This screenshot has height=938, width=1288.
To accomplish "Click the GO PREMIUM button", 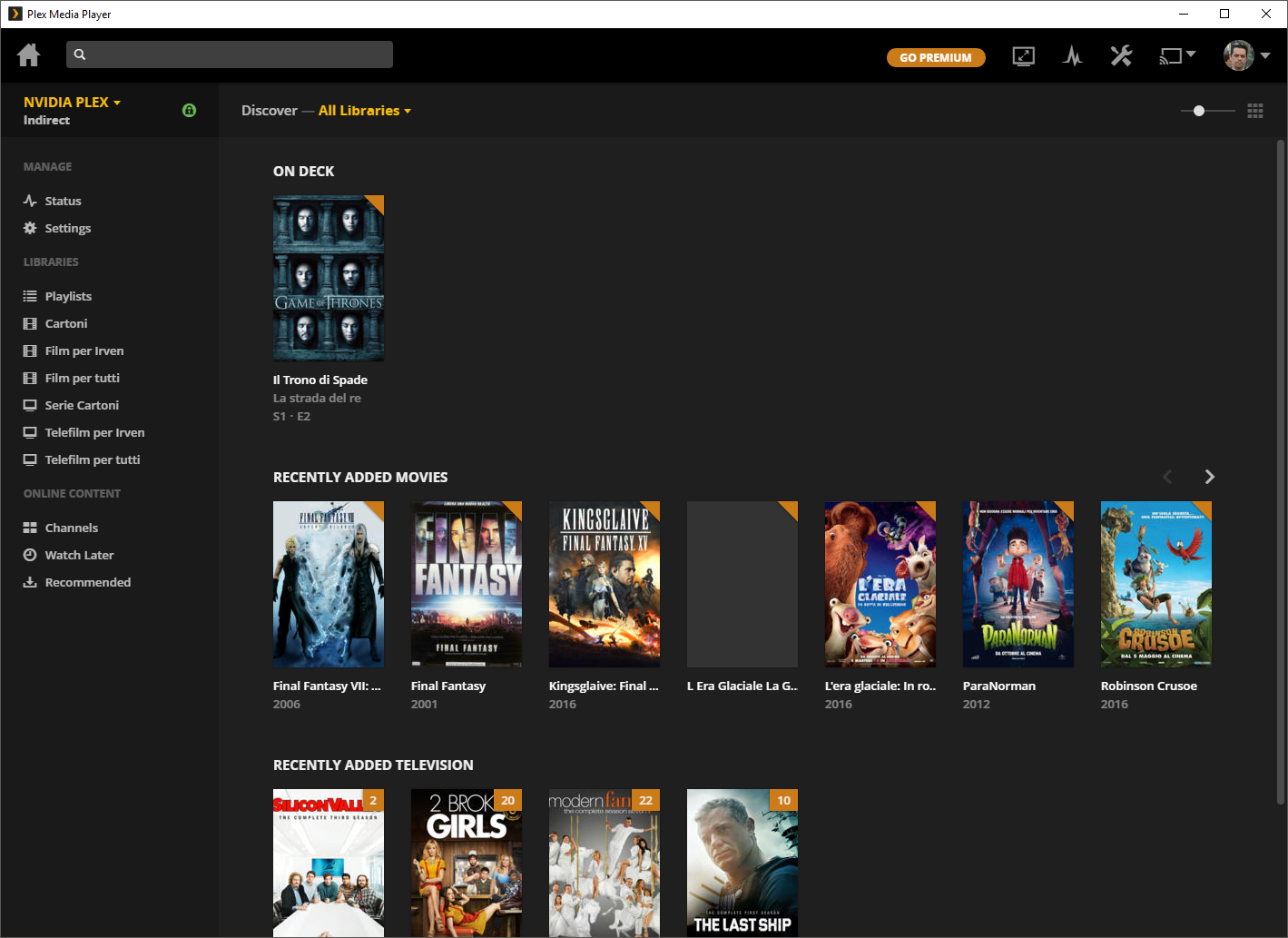I will (936, 57).
